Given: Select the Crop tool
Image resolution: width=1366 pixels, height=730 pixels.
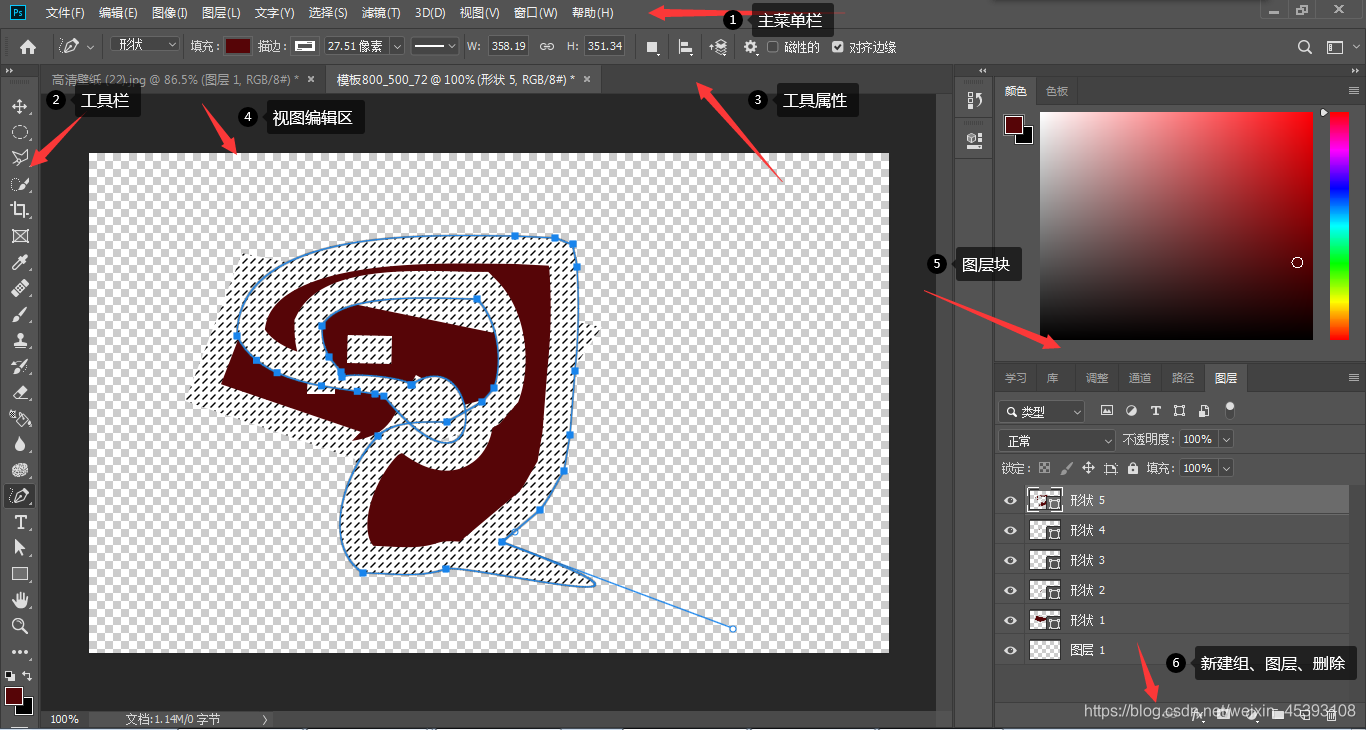Looking at the screenshot, I should point(19,210).
